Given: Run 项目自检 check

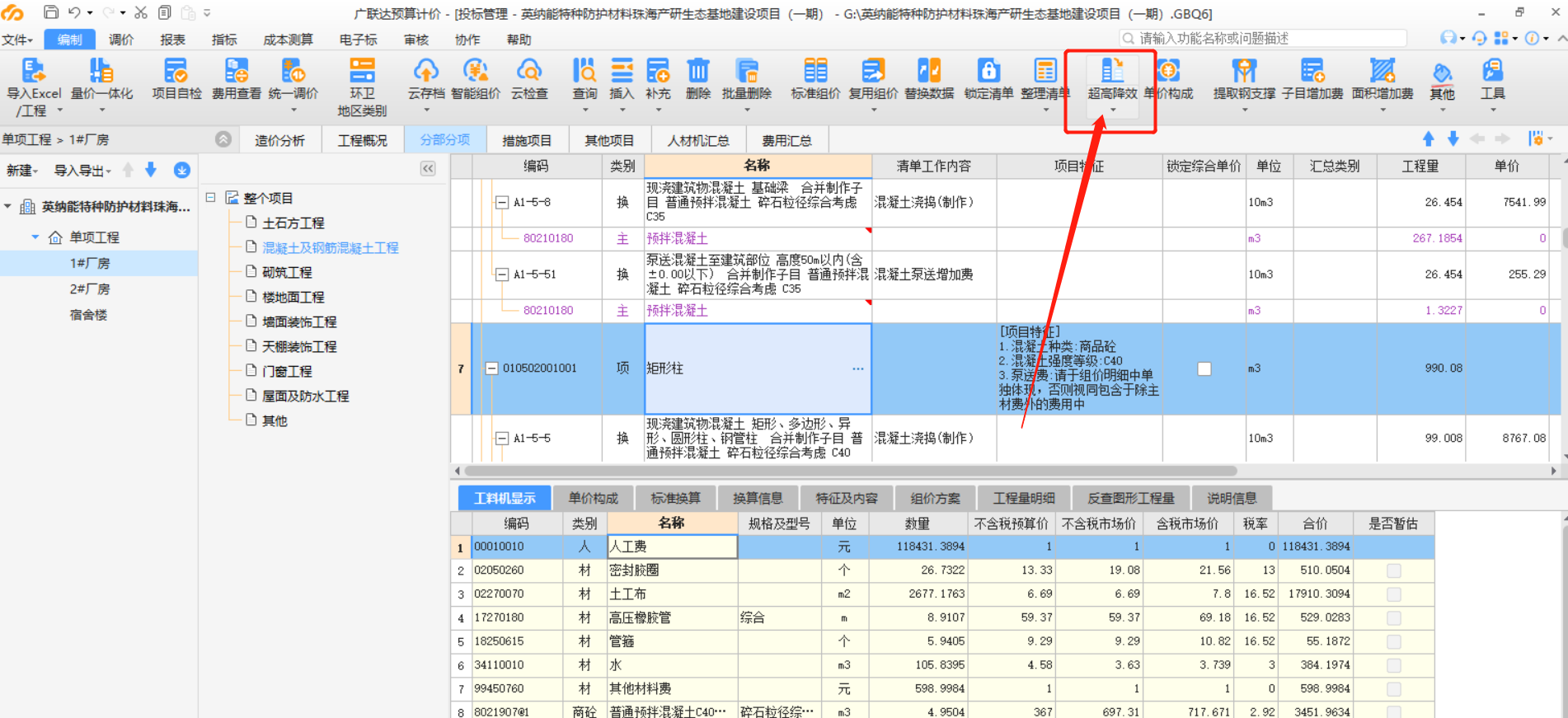Looking at the screenshot, I should coord(176,80).
